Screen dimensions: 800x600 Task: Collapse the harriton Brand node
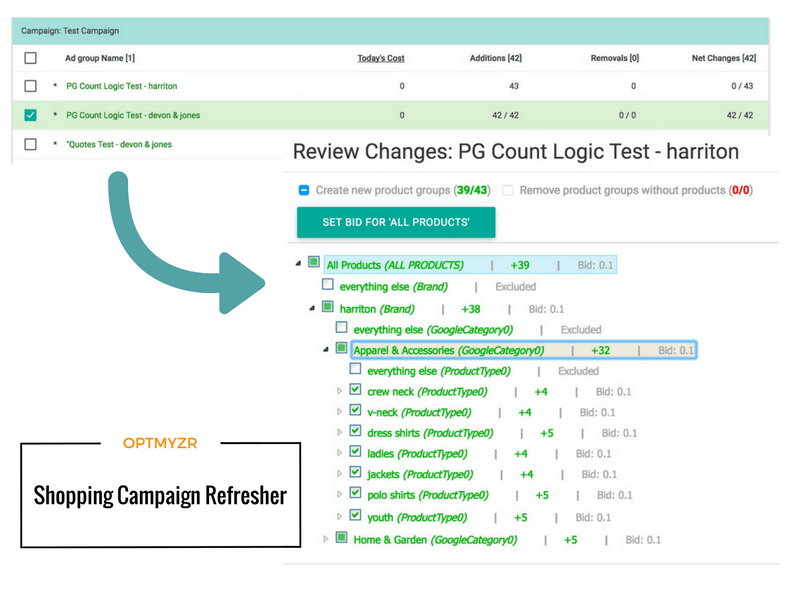(x=312, y=308)
